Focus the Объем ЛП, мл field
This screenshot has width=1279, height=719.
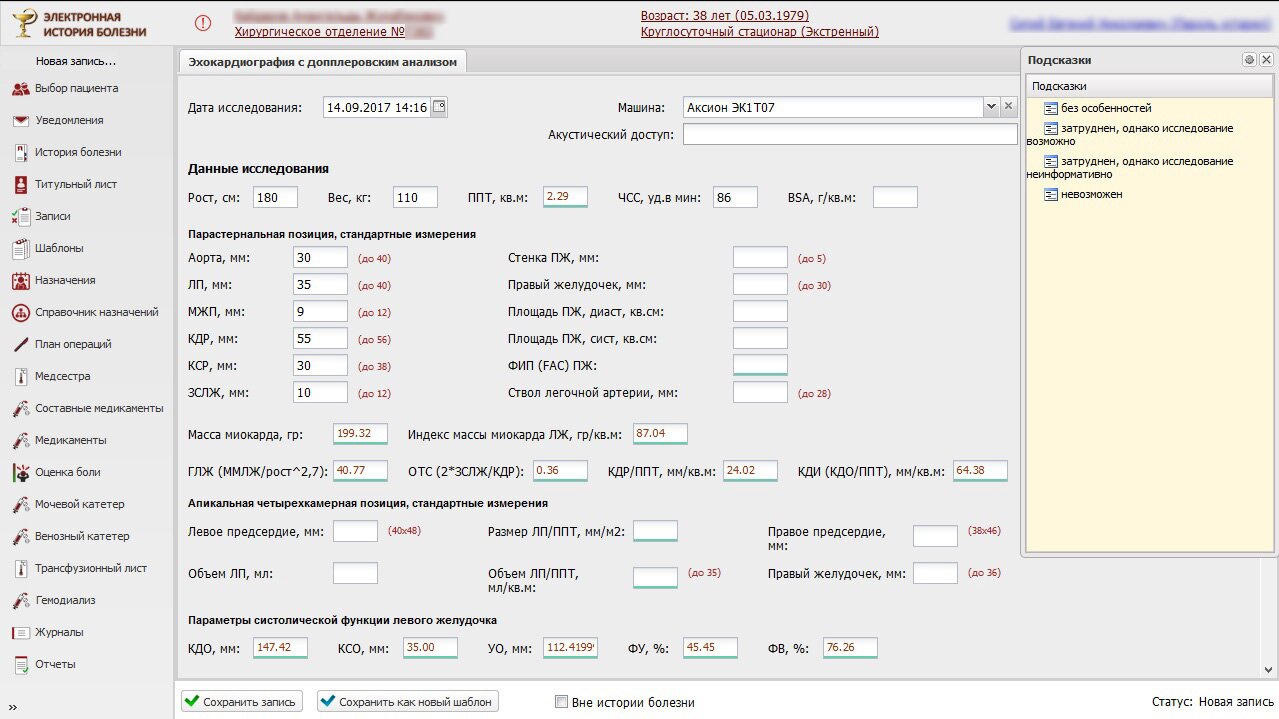pyautogui.click(x=355, y=573)
